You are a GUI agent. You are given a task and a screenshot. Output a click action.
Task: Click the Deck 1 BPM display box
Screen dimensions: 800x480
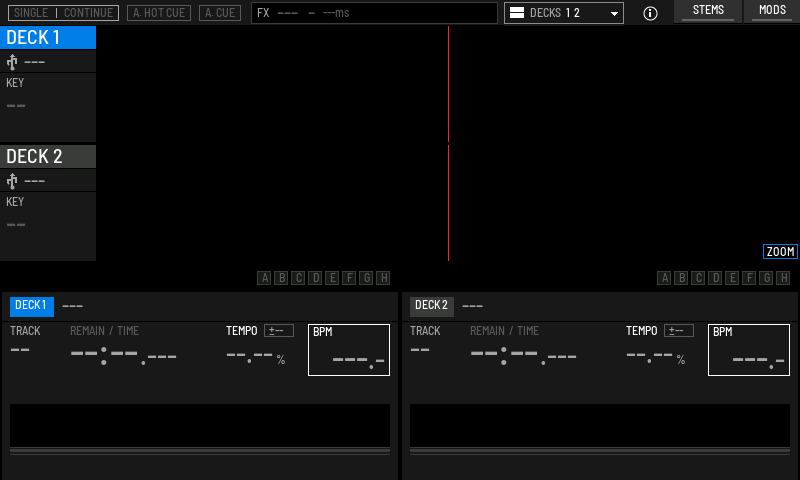point(349,350)
